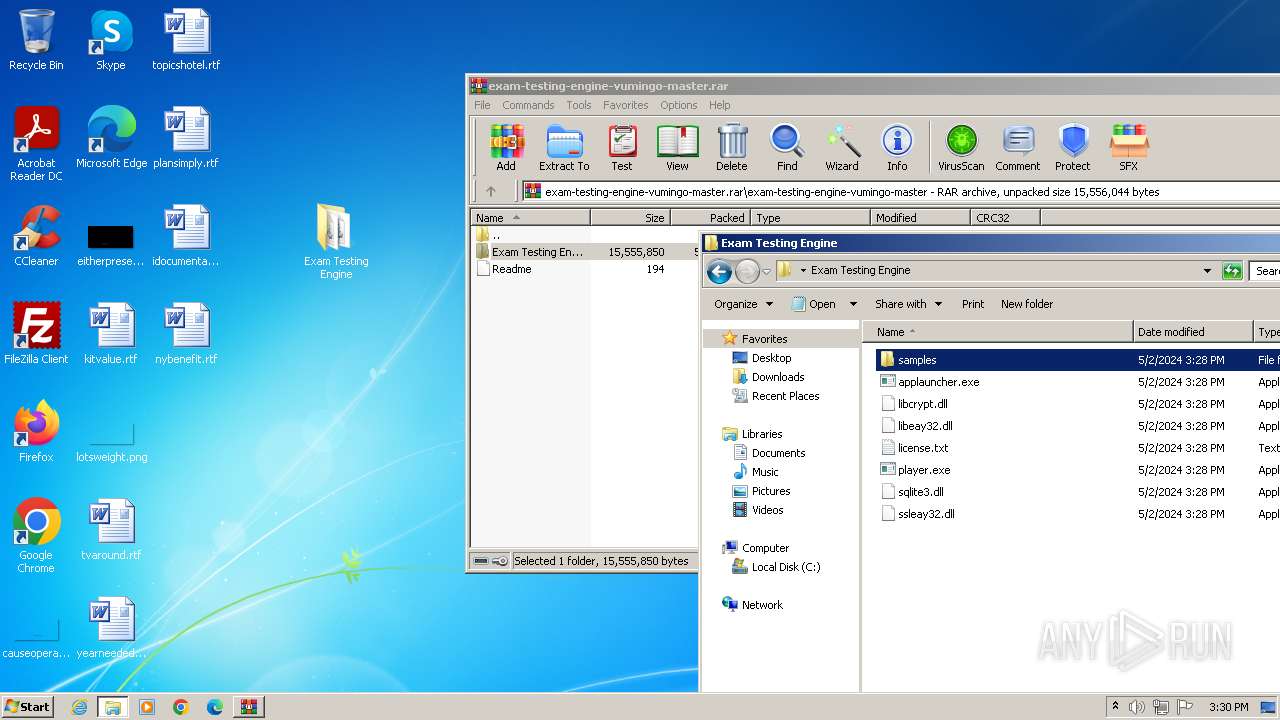
Task: Click Internet Explorer taskbar icon
Action: pyautogui.click(x=79, y=707)
